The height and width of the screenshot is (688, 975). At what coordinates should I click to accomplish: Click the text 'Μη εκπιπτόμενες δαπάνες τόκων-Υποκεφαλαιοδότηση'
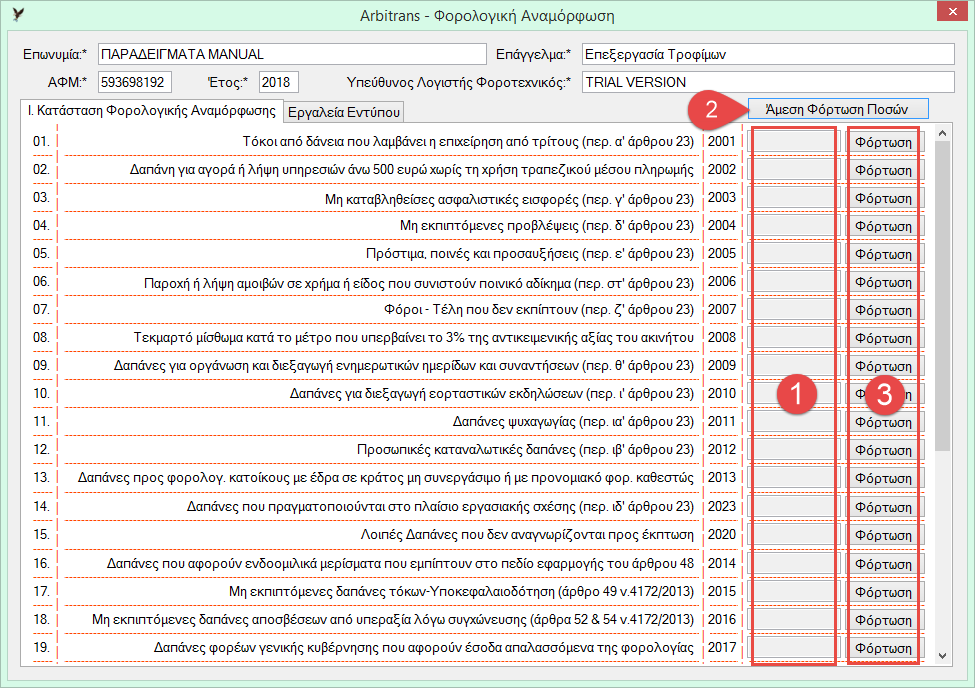(391, 591)
